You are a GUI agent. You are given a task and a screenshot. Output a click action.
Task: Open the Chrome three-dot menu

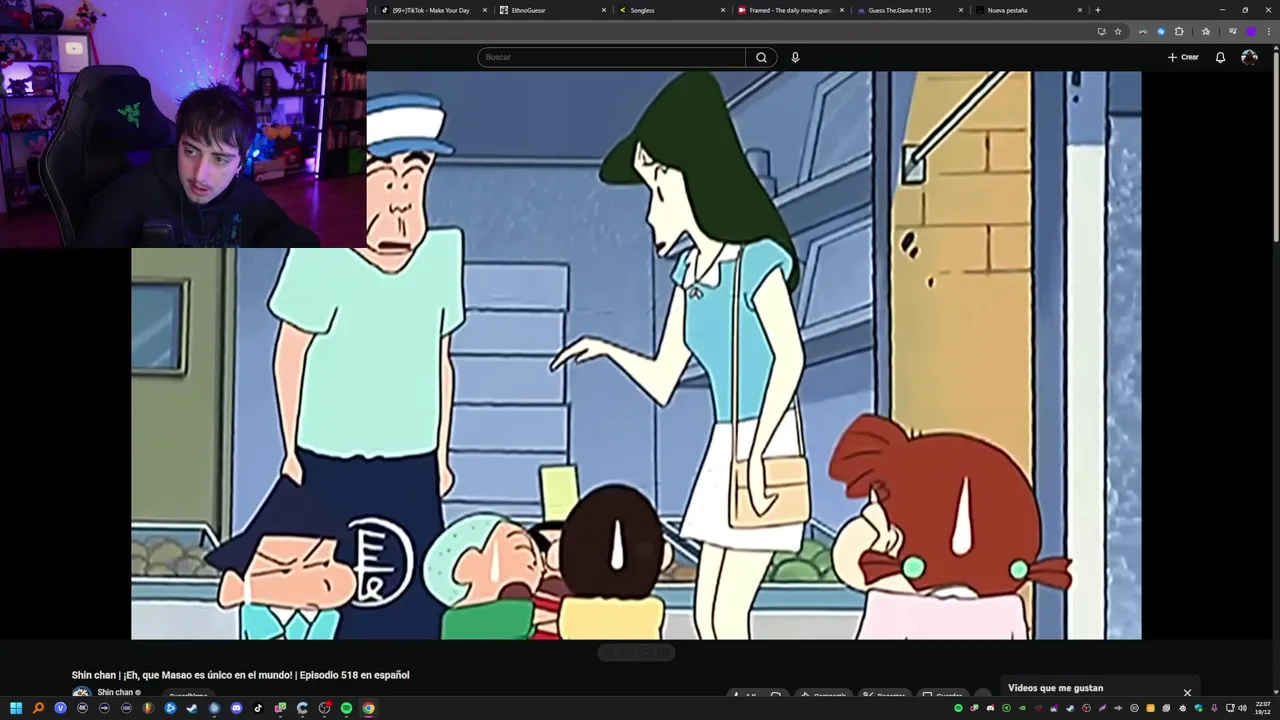pyautogui.click(x=1269, y=31)
